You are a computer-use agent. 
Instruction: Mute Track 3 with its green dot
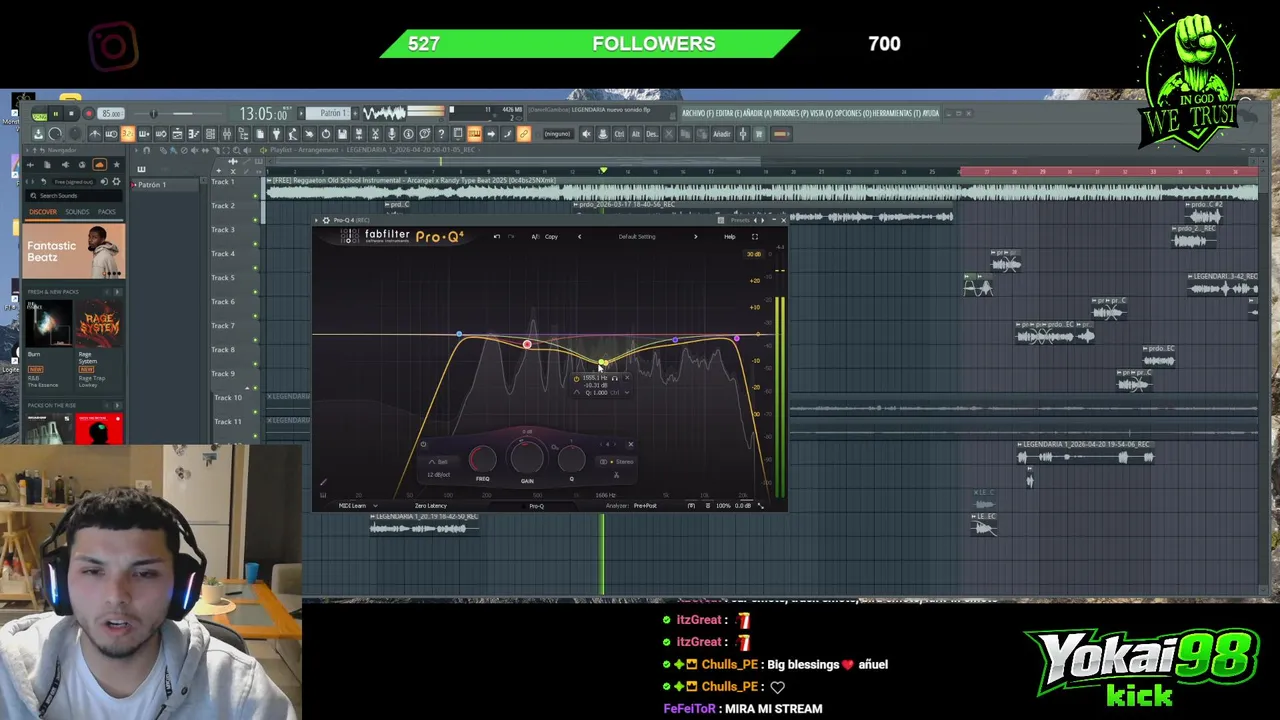tap(255, 243)
